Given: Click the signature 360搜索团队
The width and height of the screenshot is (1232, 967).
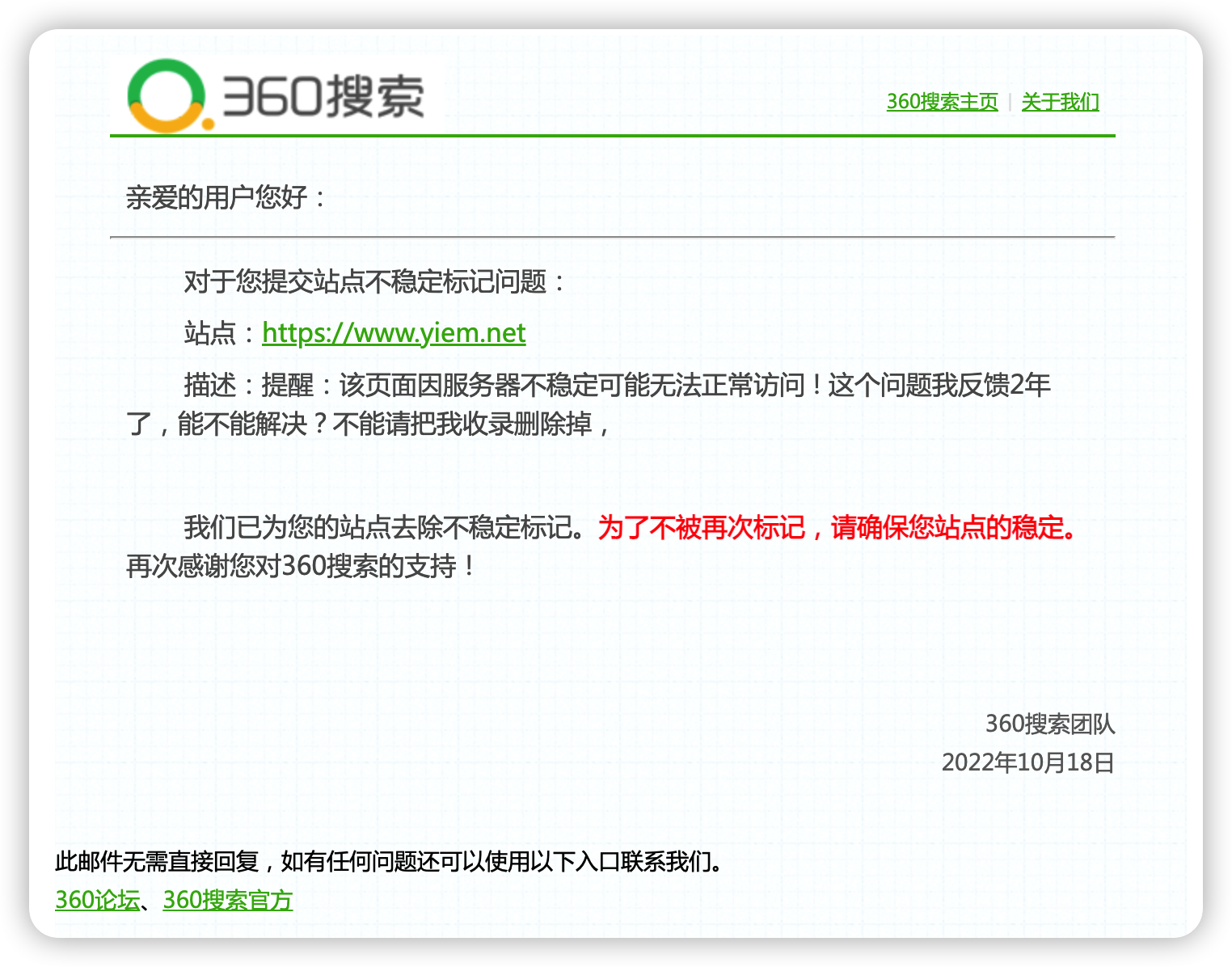Looking at the screenshot, I should pyautogui.click(x=1049, y=724).
